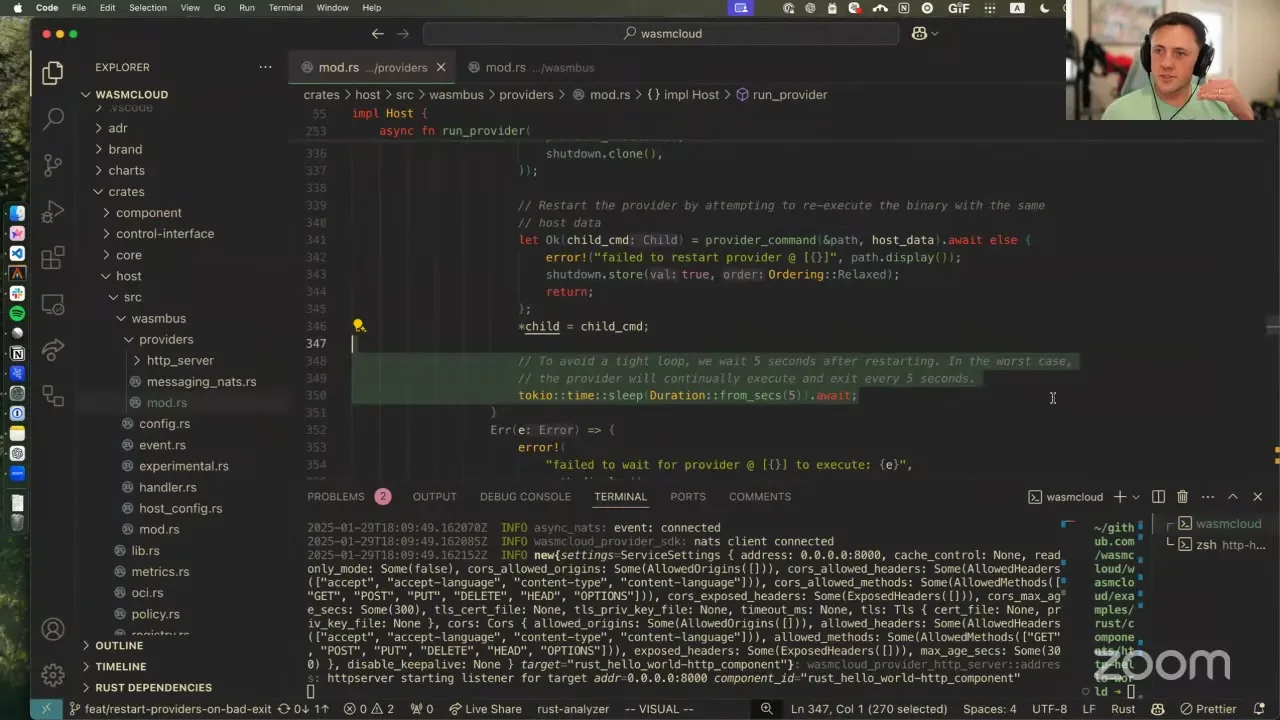Screen dimensions: 1280x720
Task: Switch to the DEBUG CONSOLE tab
Action: pos(525,497)
